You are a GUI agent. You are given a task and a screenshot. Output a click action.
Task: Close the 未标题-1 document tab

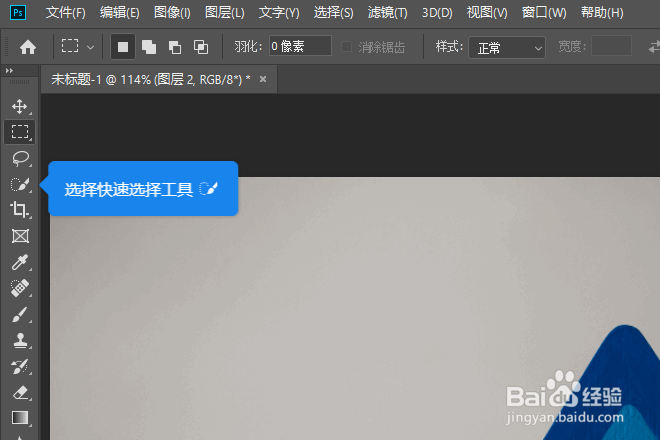(x=263, y=79)
